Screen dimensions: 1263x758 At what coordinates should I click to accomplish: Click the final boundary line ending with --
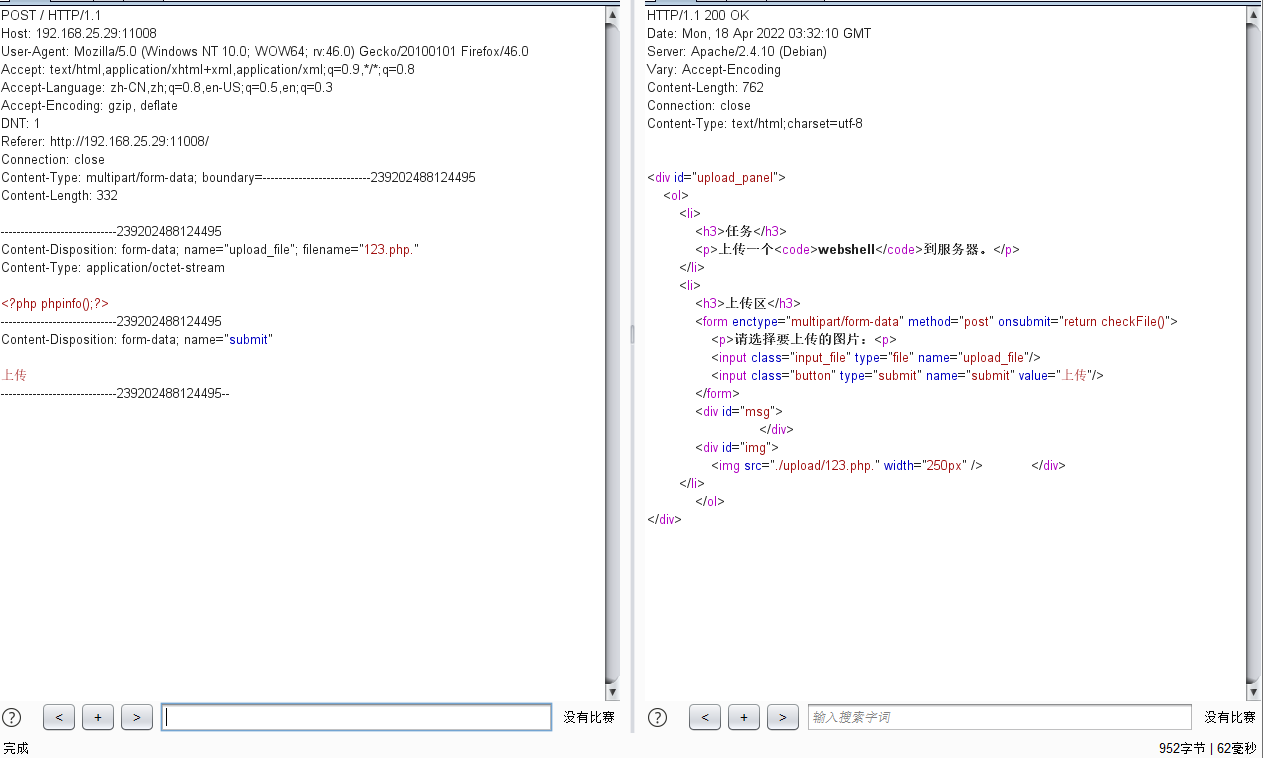coord(115,394)
